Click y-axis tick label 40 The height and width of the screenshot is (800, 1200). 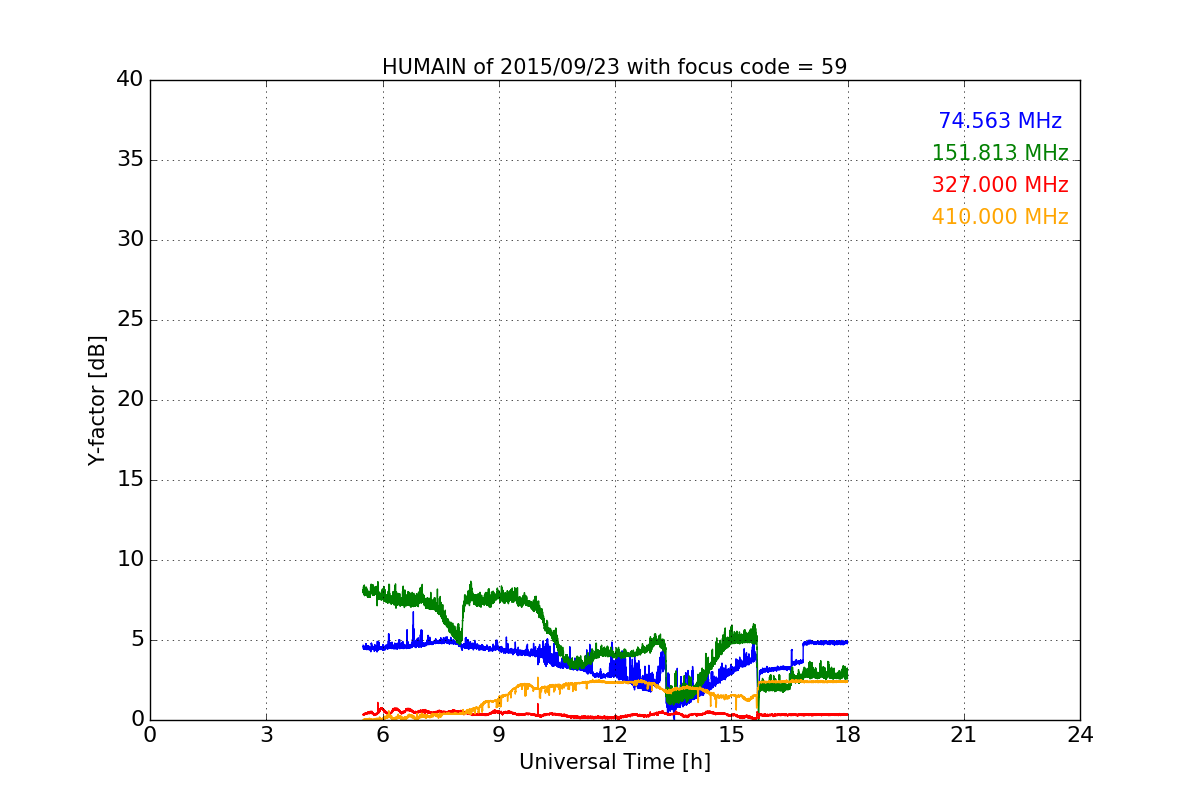pyautogui.click(x=130, y=80)
